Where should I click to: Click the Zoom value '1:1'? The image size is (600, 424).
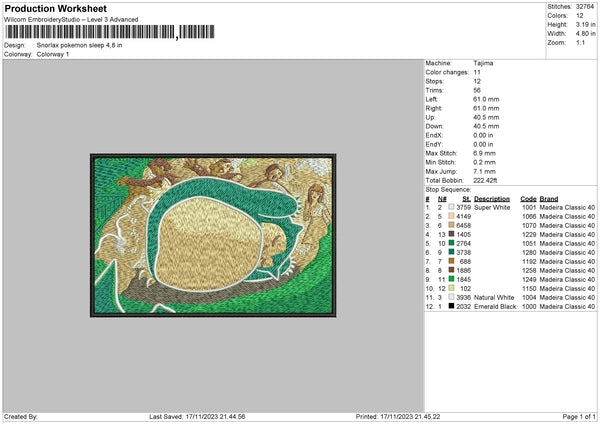(x=580, y=42)
